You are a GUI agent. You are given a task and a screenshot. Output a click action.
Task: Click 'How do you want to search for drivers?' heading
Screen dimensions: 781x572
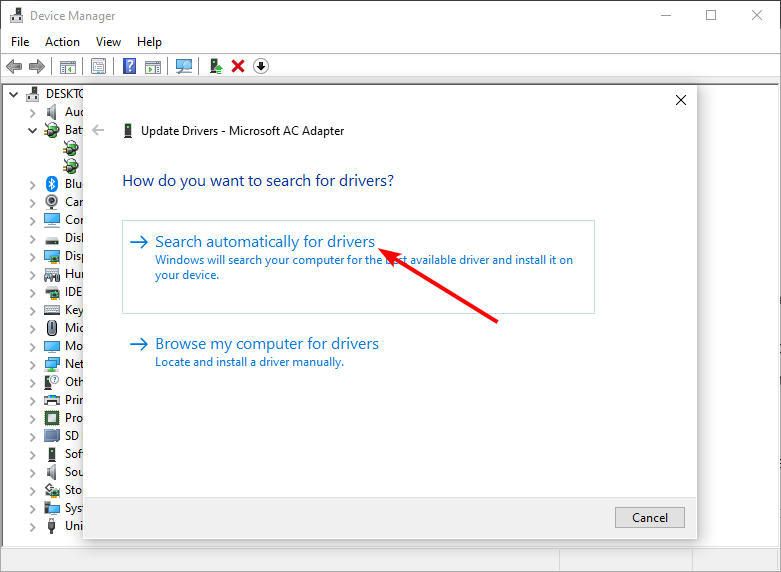coord(258,180)
